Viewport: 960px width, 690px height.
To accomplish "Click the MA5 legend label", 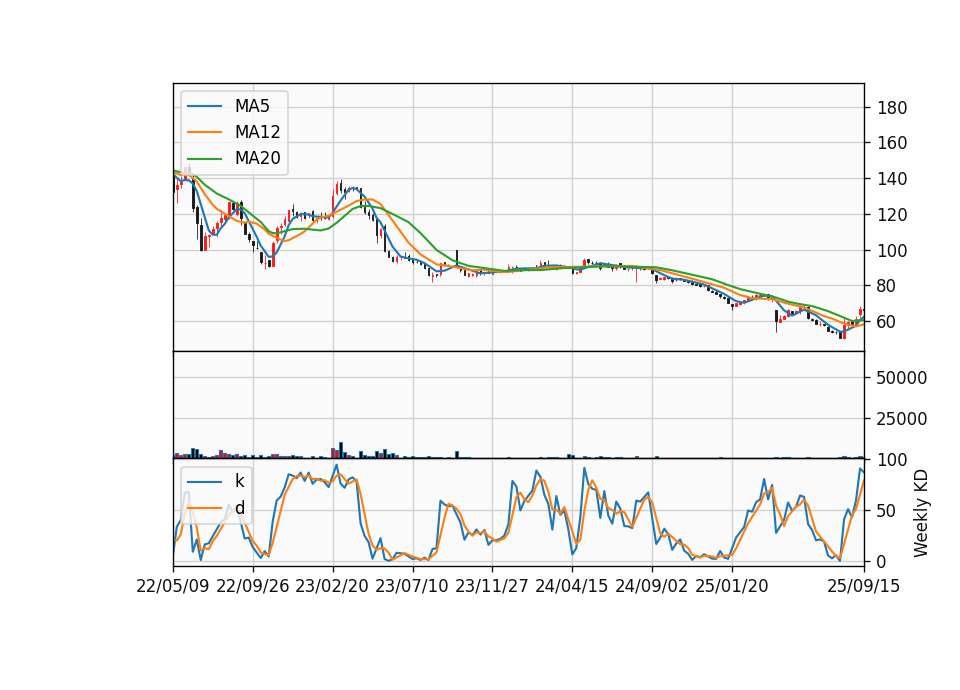I will [252, 106].
